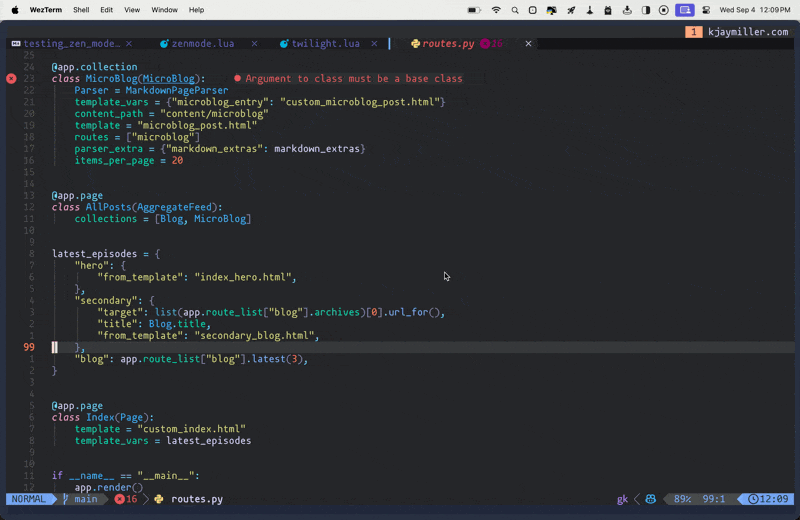
Task: Click the screen recording icon in menu bar
Action: click(664, 10)
